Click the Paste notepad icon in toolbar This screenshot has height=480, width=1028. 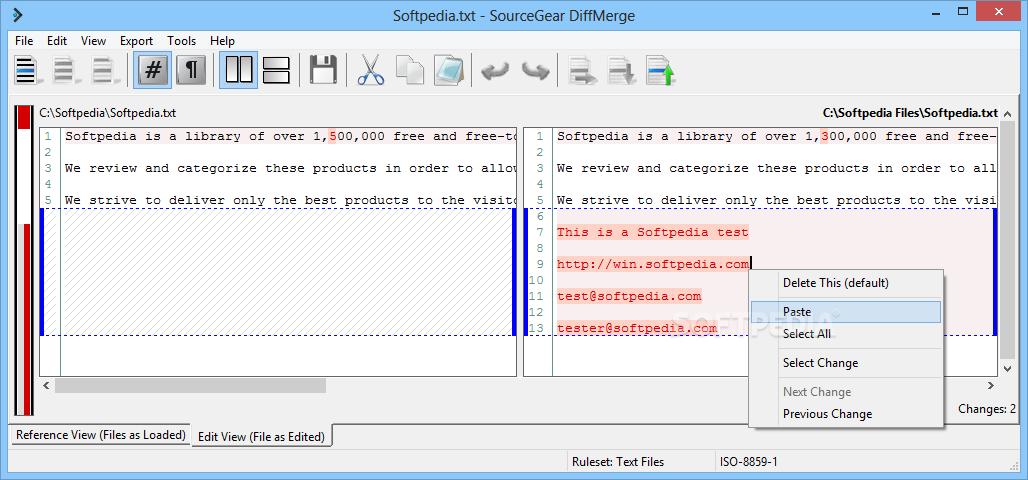click(x=449, y=70)
